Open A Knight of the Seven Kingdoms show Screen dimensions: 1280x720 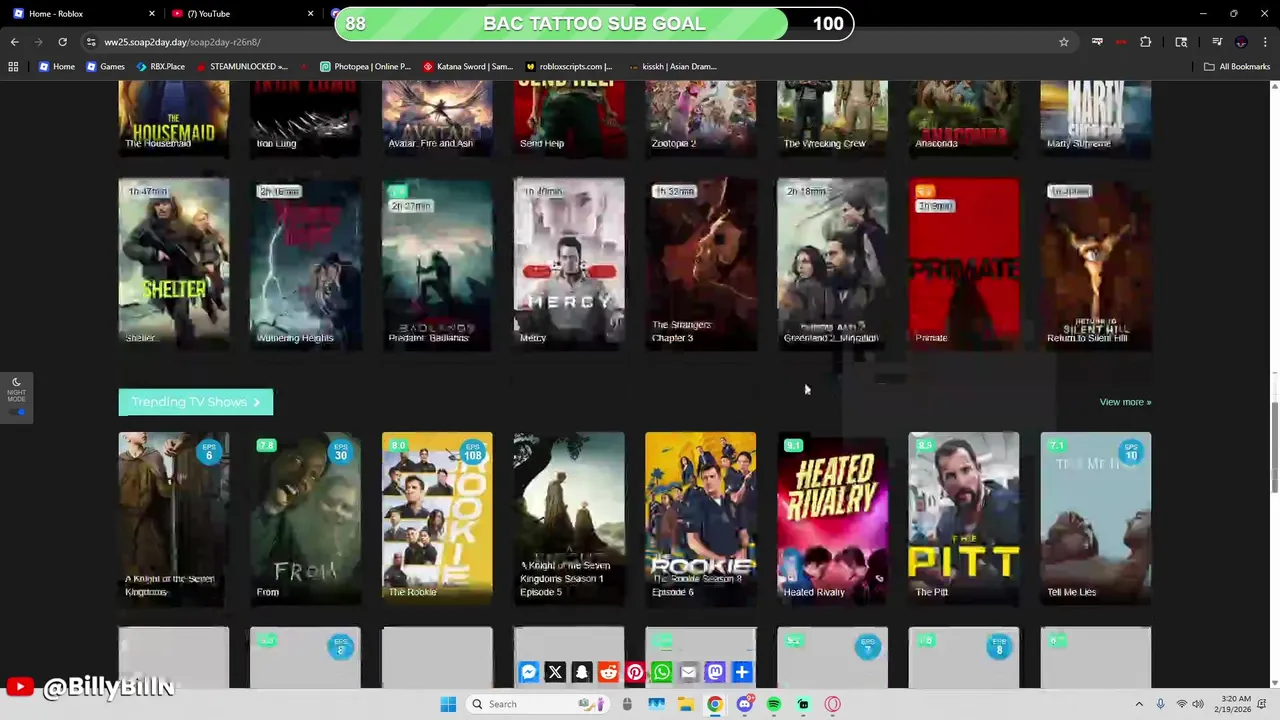(x=174, y=518)
